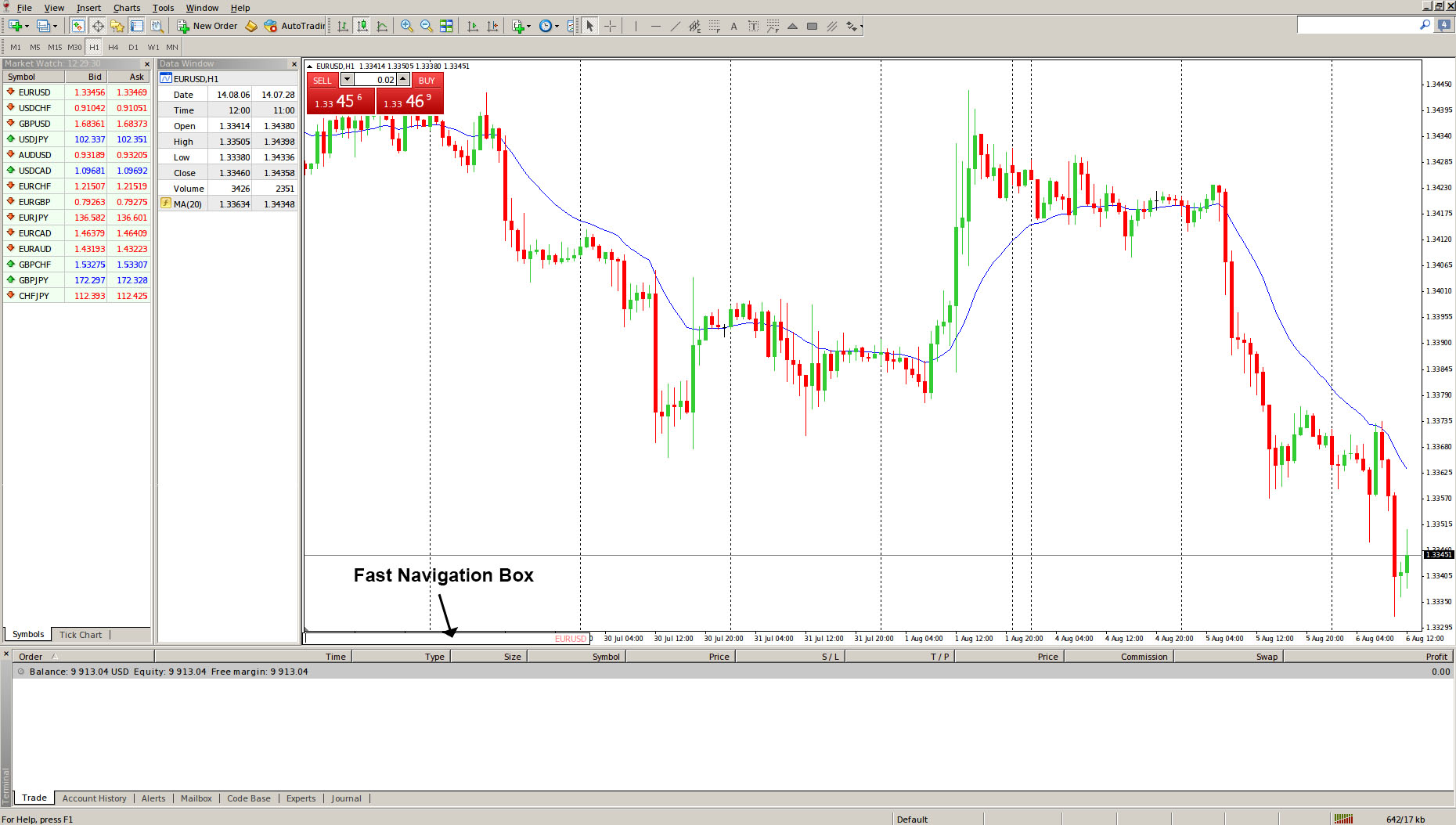Click the Zoom Out magnifier icon
Image resolution: width=1456 pixels, height=825 pixels.
click(426, 26)
